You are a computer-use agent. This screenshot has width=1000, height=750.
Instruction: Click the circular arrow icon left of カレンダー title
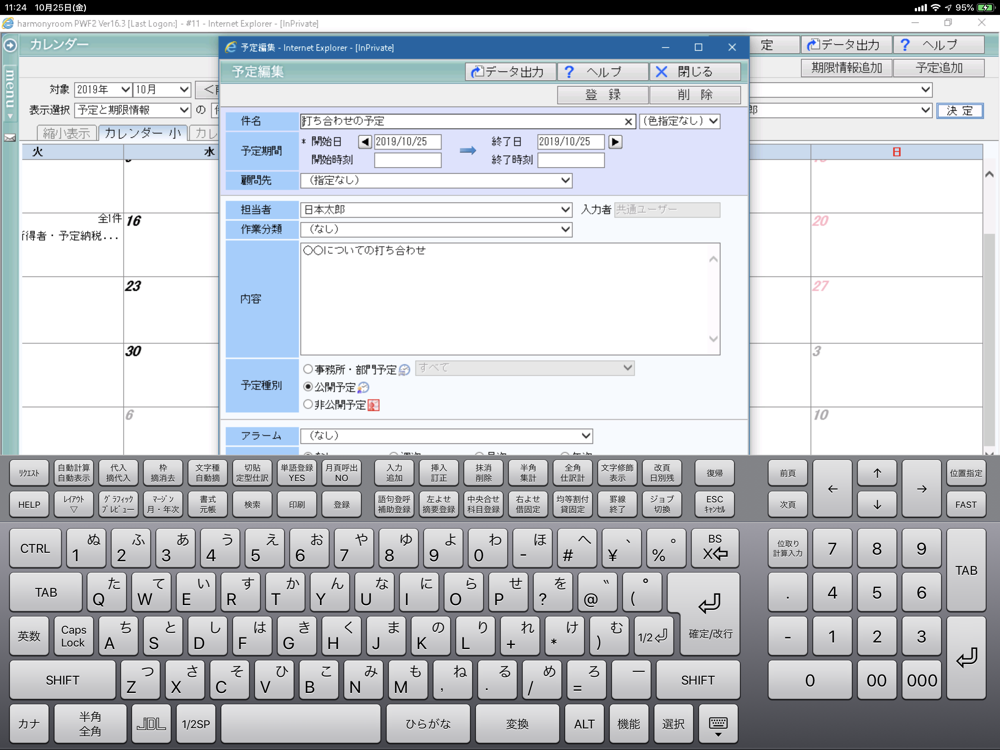pyautogui.click(x=10, y=45)
